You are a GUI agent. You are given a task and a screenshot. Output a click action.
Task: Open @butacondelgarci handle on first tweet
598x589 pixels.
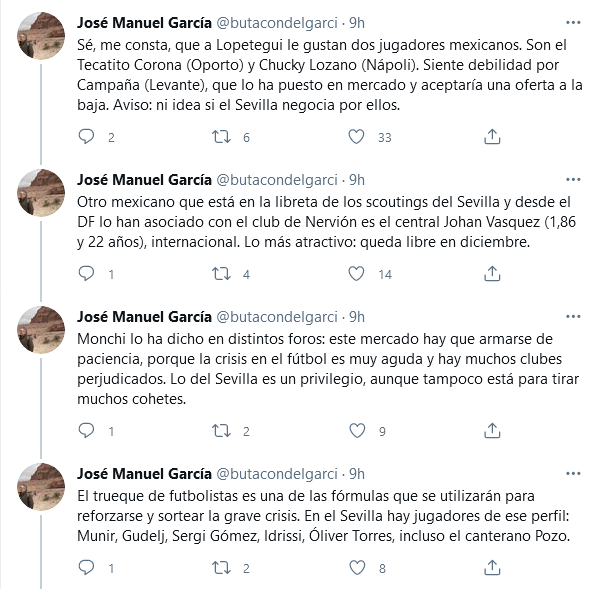coord(277,23)
